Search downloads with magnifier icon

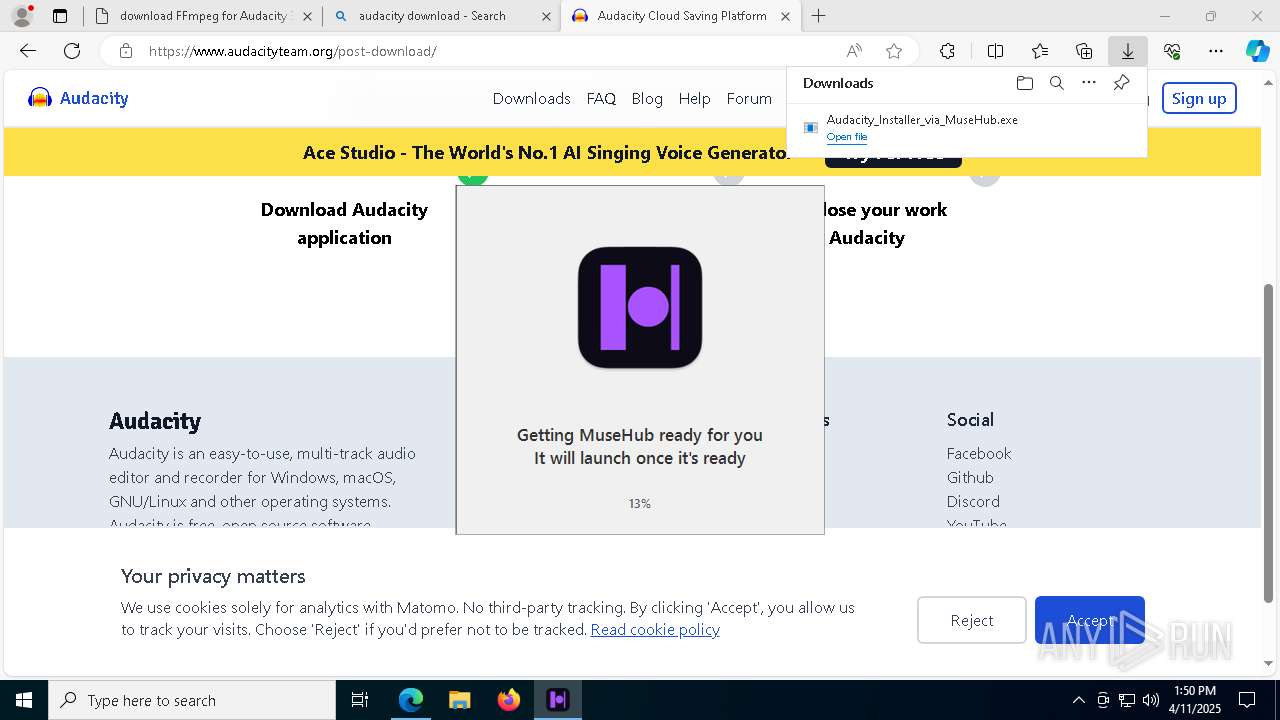[1056, 83]
